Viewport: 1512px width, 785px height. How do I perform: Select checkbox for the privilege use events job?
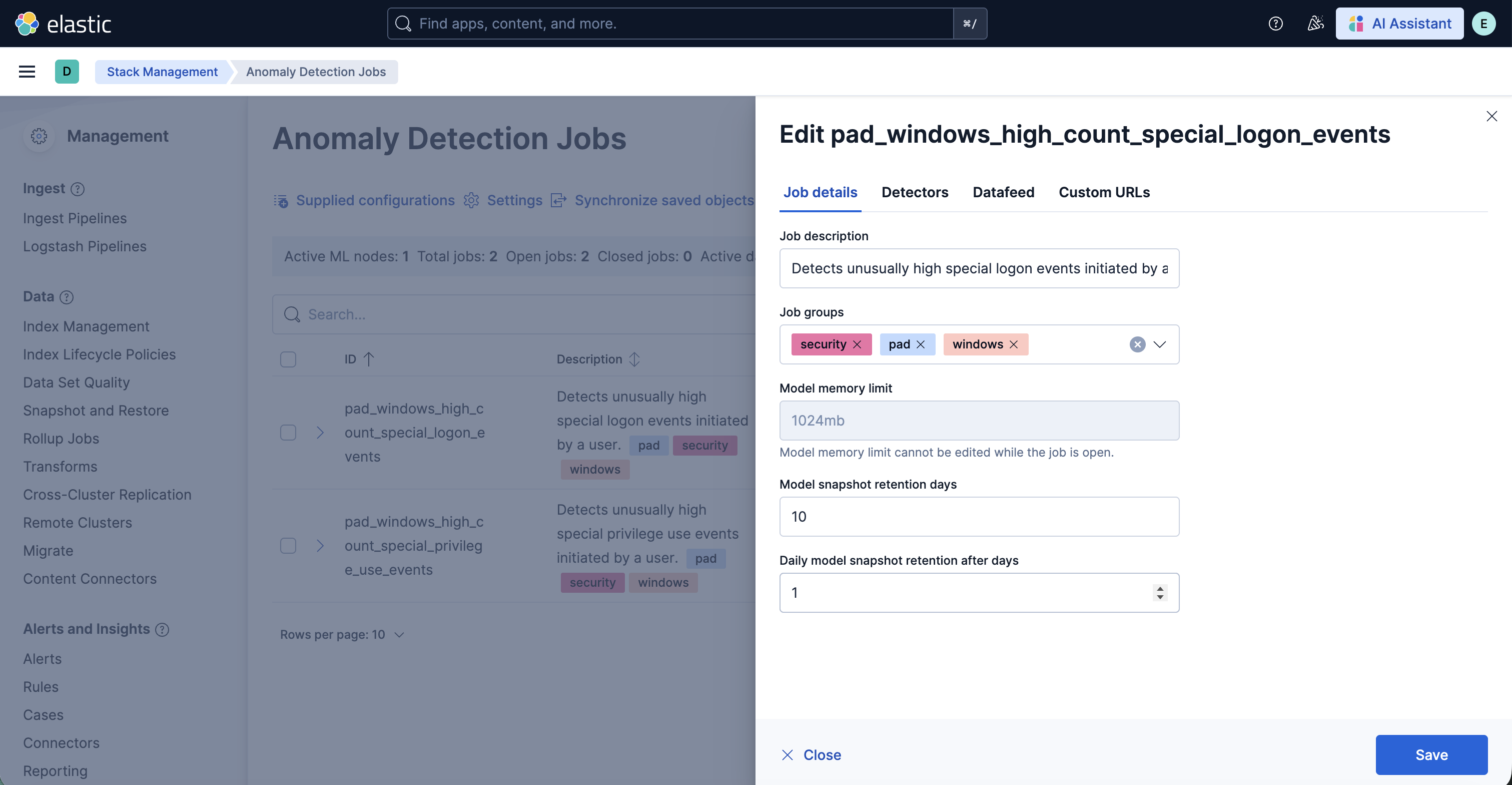(x=288, y=546)
